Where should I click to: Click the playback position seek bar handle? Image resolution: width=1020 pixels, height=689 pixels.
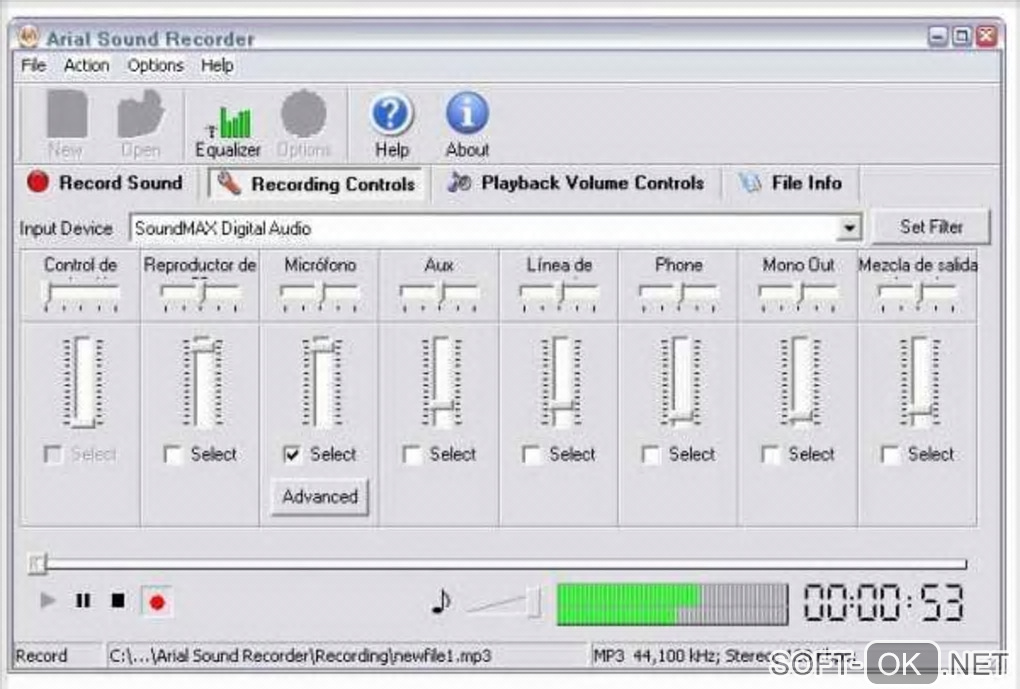(x=36, y=563)
